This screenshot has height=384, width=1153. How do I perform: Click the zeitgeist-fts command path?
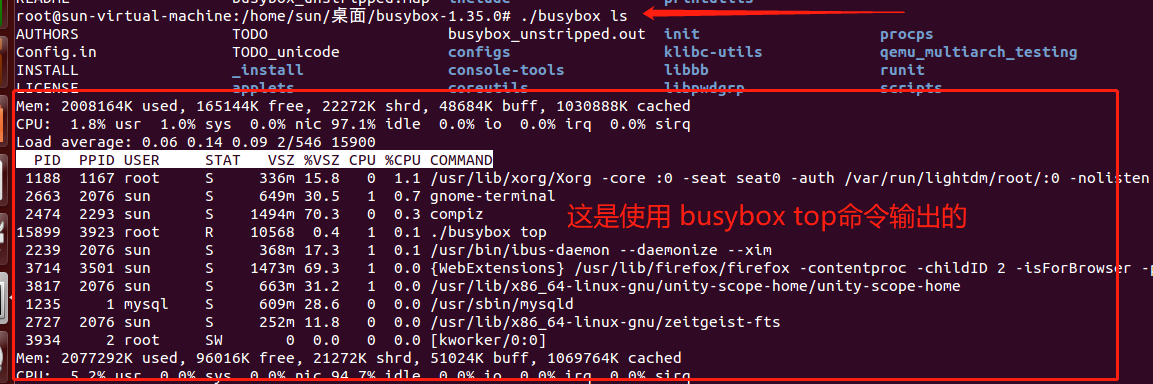[x=605, y=322]
